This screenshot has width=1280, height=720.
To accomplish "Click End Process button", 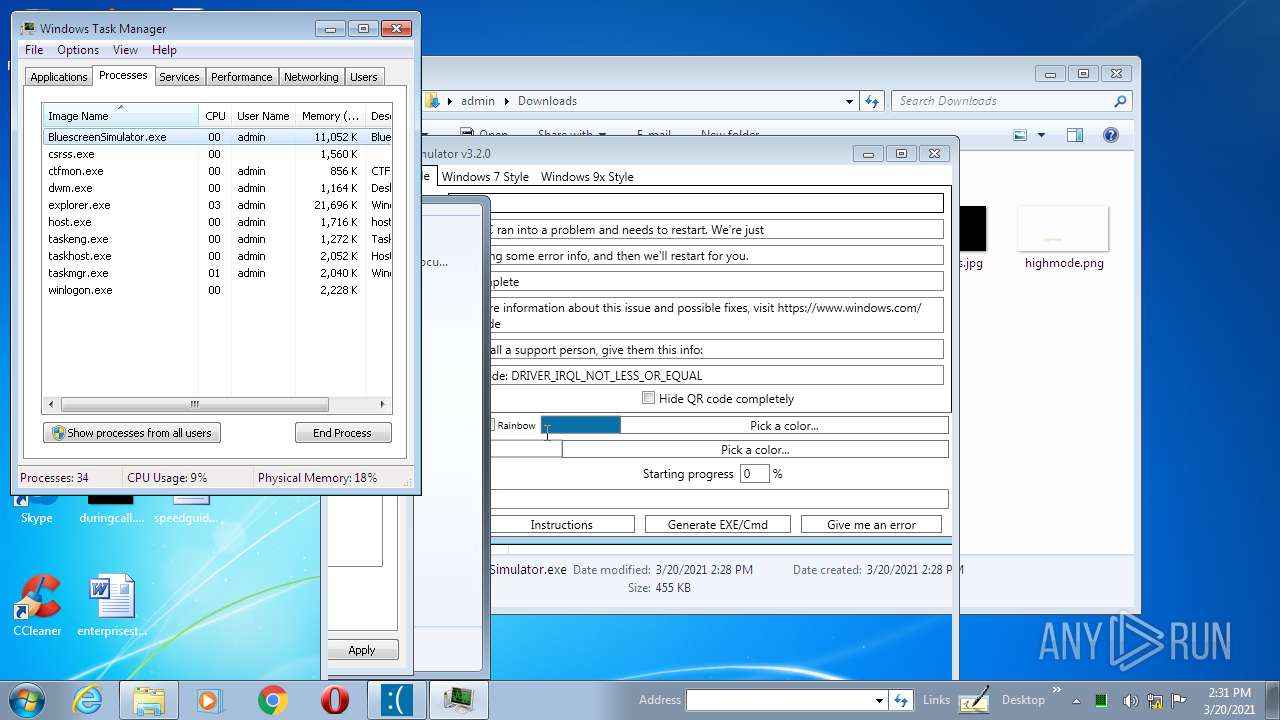I will pyautogui.click(x=343, y=433).
